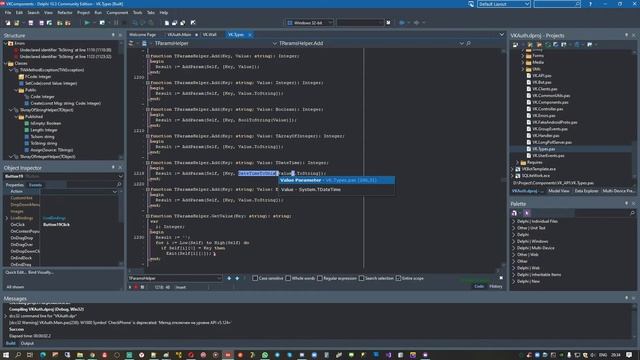Switch to Events tab in Object Inspector
Viewport: 640px width, 360px height.
point(36,185)
